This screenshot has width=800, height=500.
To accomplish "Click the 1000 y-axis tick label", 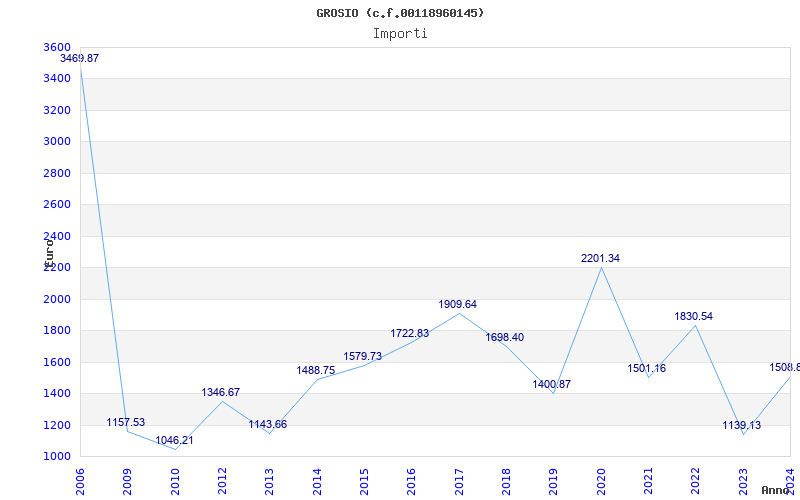I will (x=57, y=457).
